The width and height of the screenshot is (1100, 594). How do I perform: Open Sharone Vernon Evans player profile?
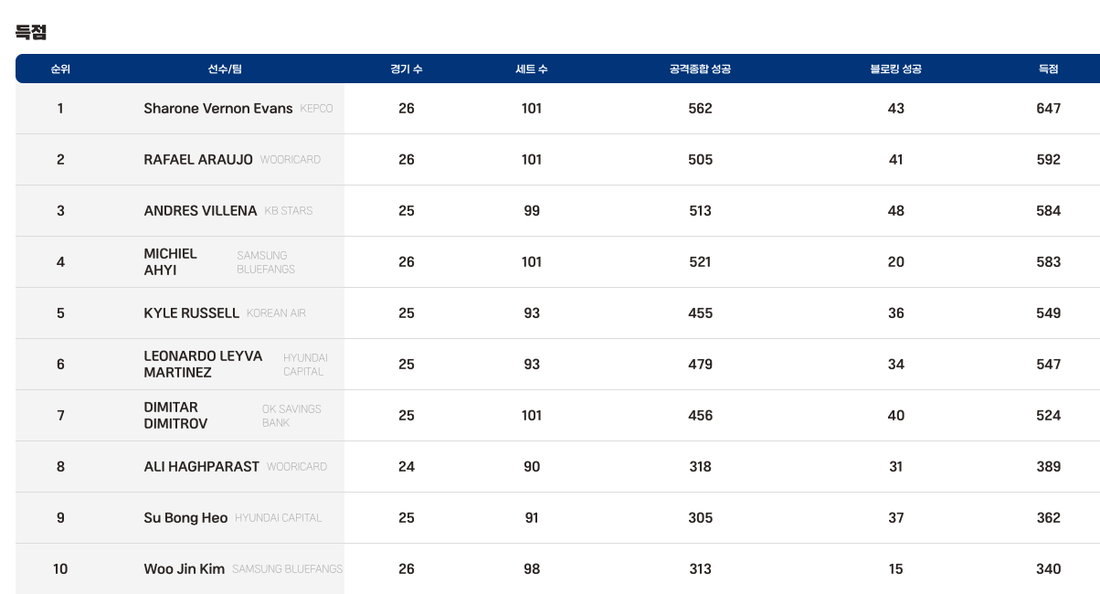[218, 108]
